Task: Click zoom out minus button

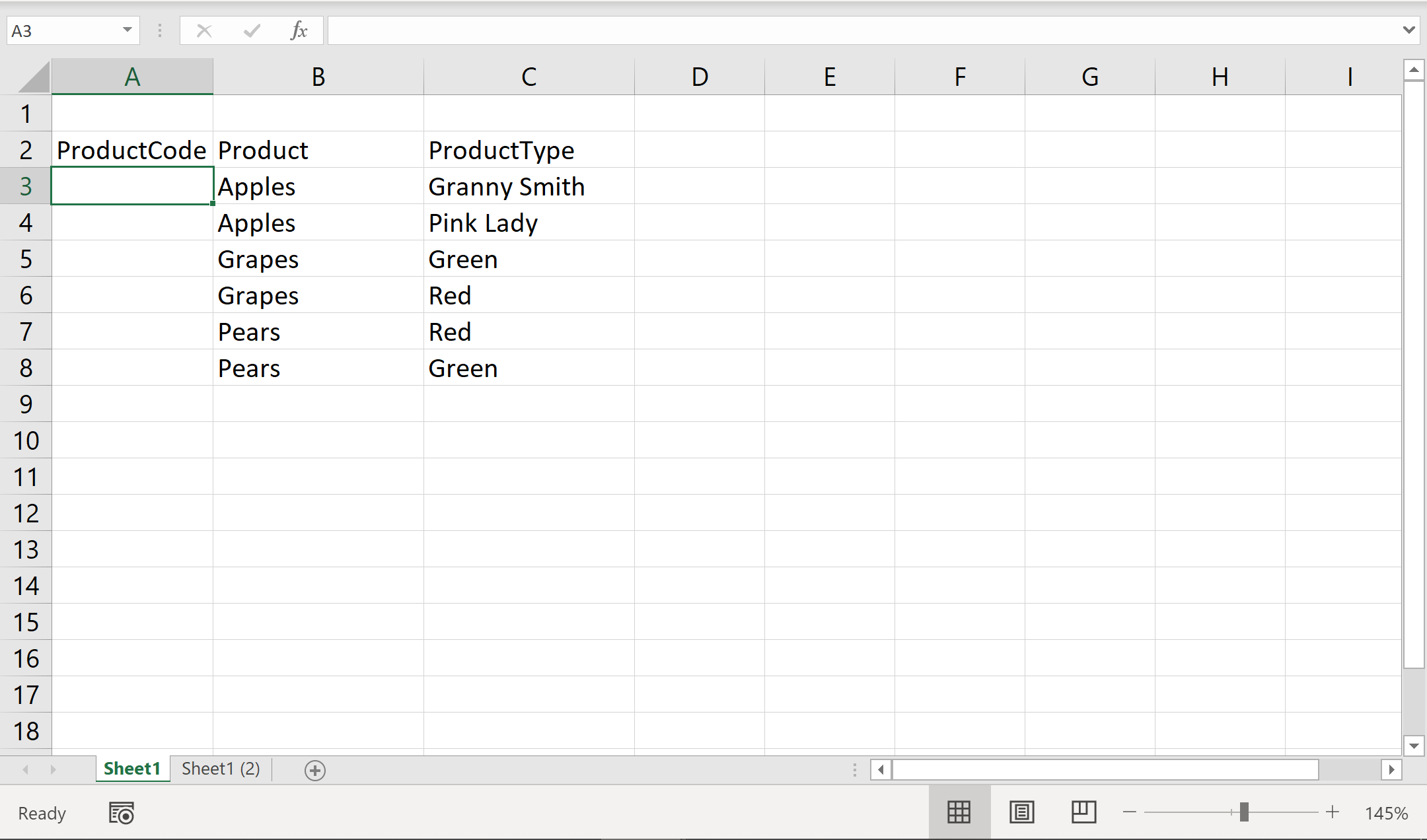Action: pos(1130,812)
